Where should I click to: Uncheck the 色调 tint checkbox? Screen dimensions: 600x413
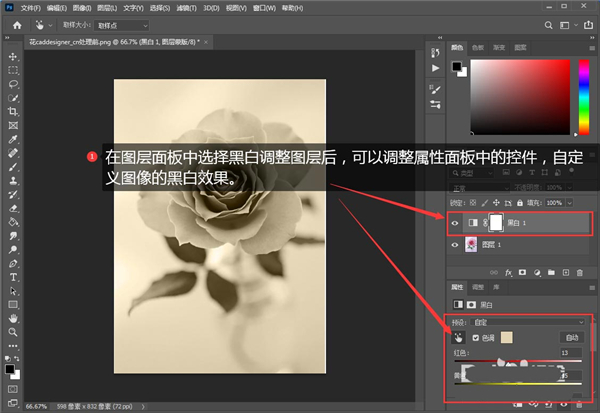[x=475, y=338]
